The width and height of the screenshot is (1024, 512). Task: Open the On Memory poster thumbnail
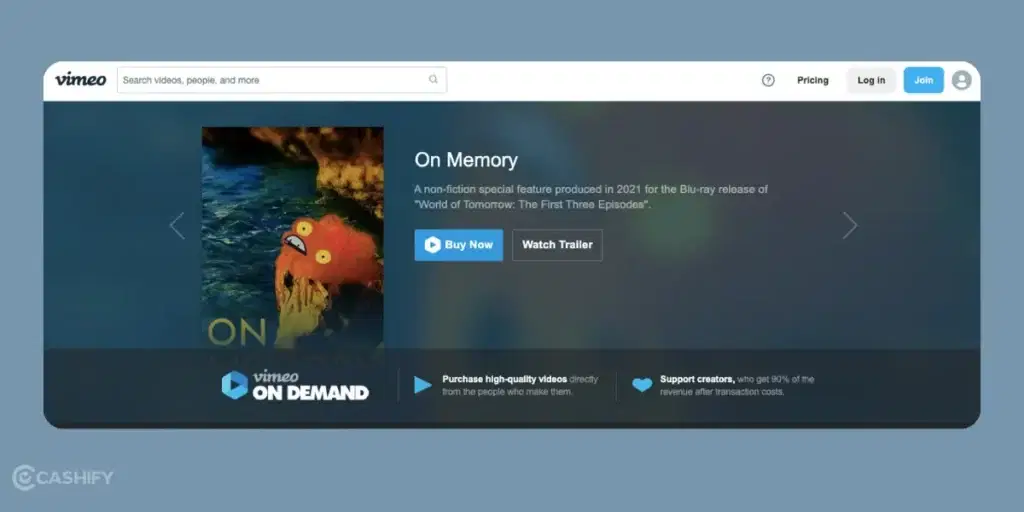click(293, 238)
